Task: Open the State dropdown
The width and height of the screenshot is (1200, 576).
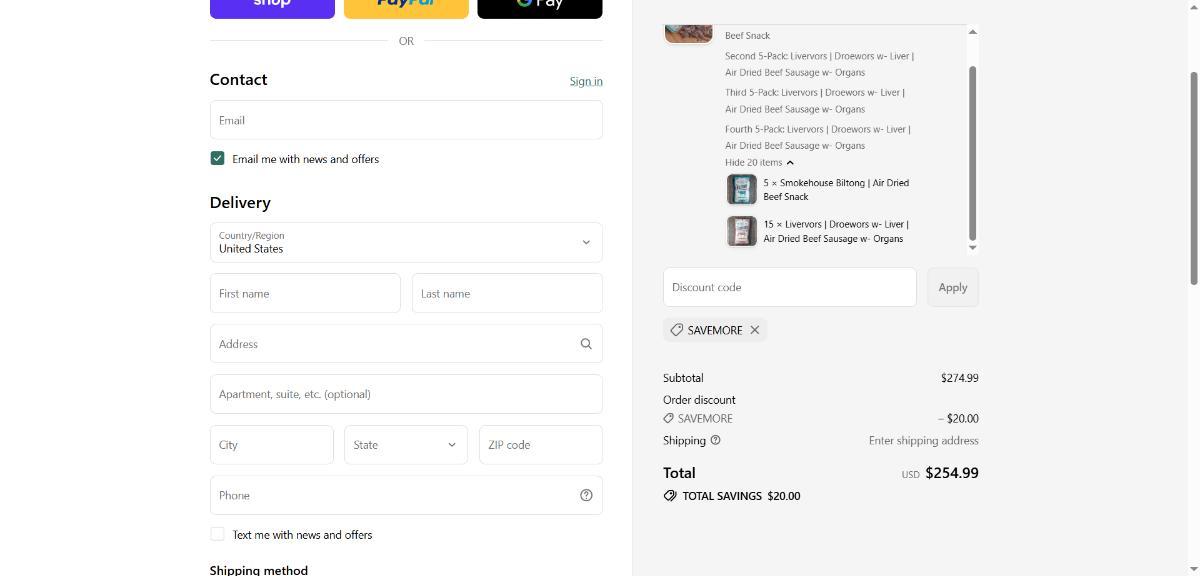Action: click(405, 445)
